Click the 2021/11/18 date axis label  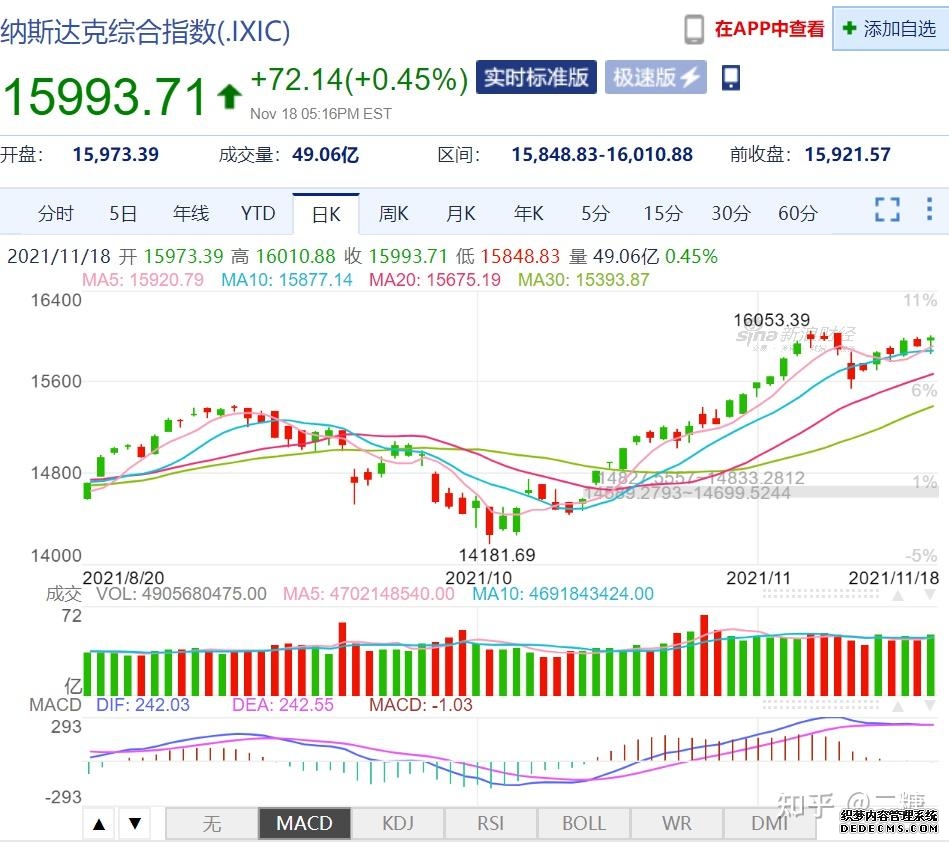point(894,578)
